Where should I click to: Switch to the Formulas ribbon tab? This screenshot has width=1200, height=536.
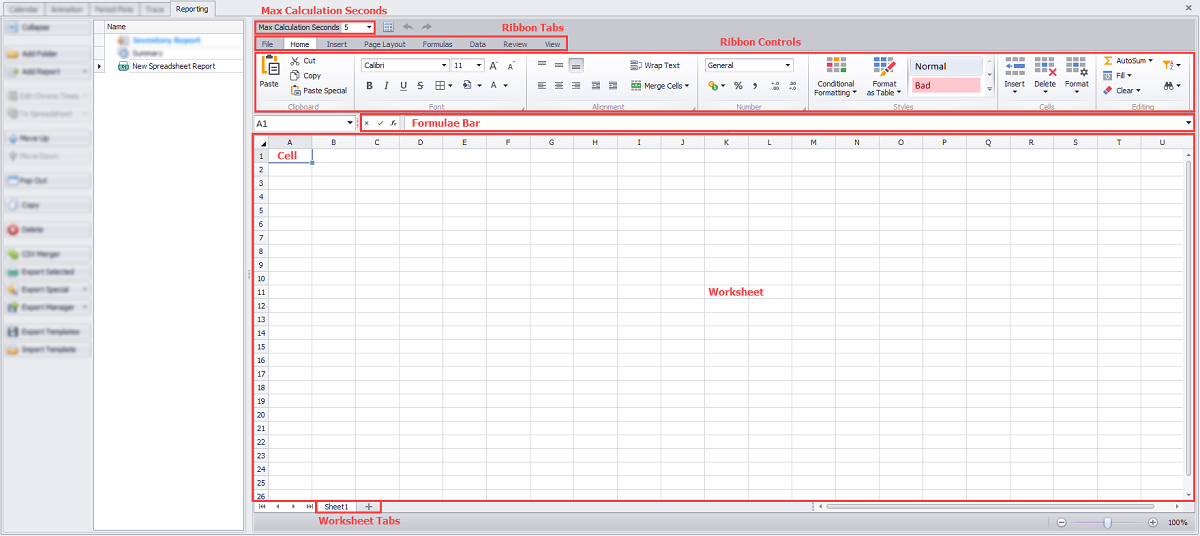click(437, 44)
